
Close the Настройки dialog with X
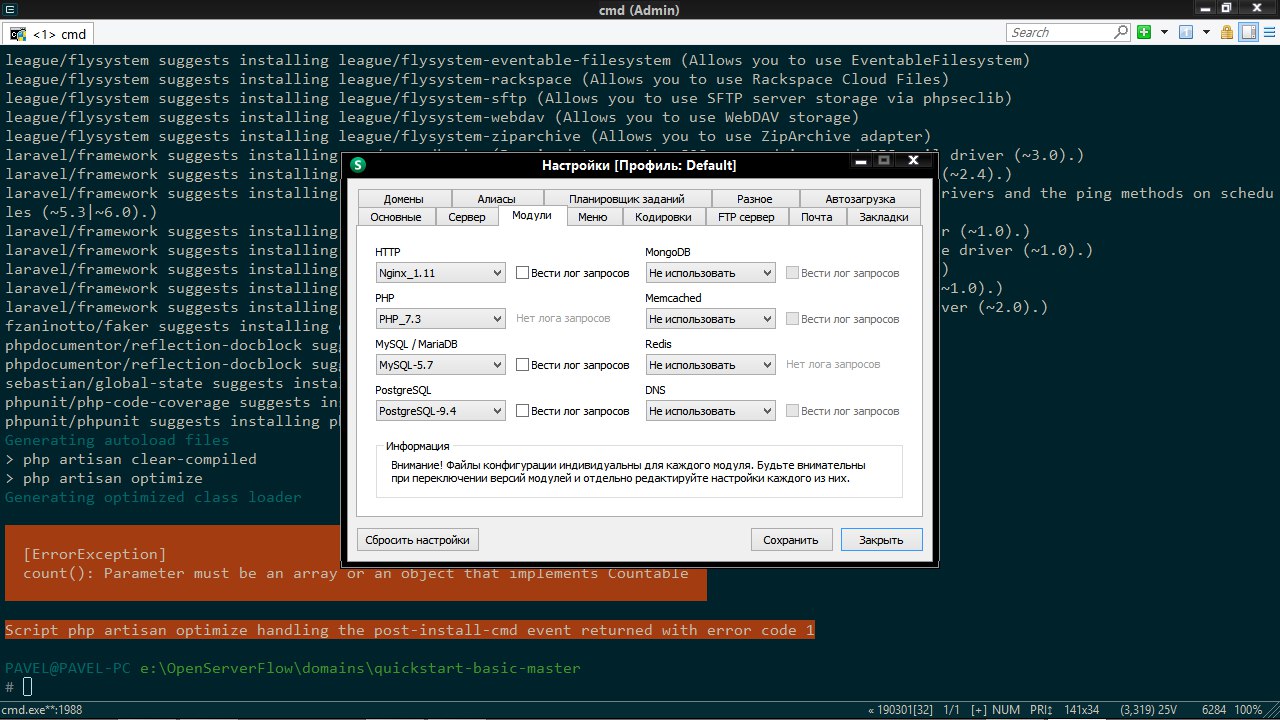click(x=913, y=160)
